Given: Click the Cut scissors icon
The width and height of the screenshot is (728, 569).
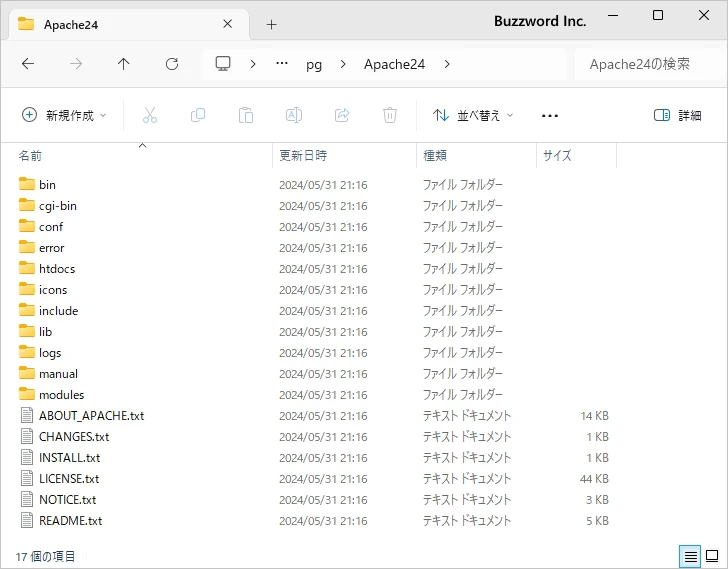Looking at the screenshot, I should coord(150,115).
